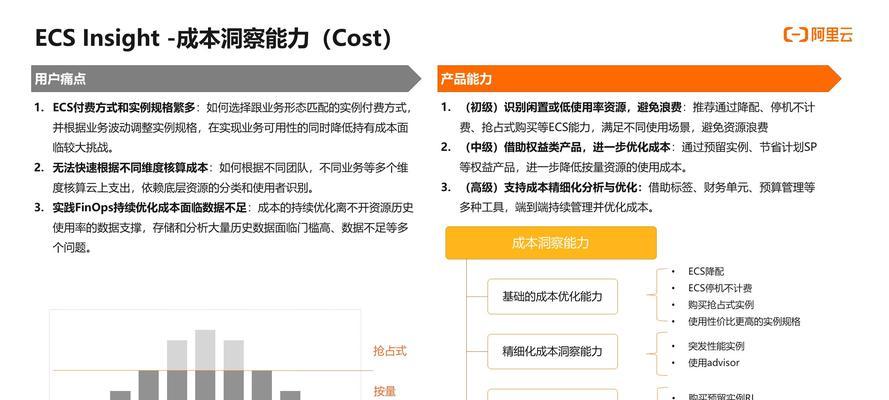Click the 基础的成本优化能力 box
The width and height of the screenshot is (889, 400).
(552, 296)
